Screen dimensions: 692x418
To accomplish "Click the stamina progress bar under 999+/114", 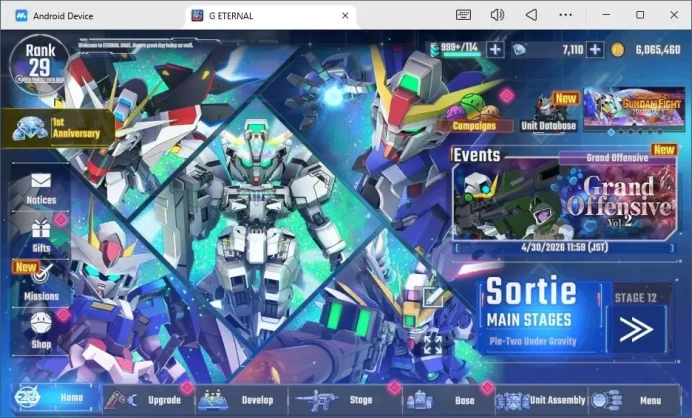I will pyautogui.click(x=462, y=55).
